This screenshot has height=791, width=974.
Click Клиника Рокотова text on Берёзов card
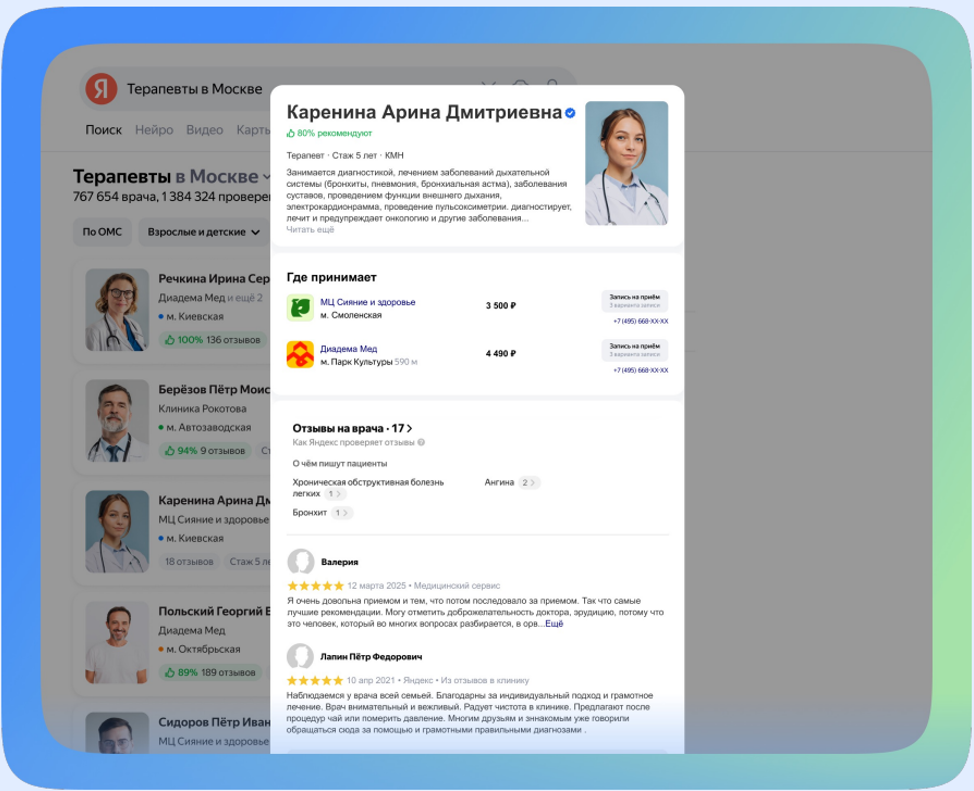click(x=202, y=409)
